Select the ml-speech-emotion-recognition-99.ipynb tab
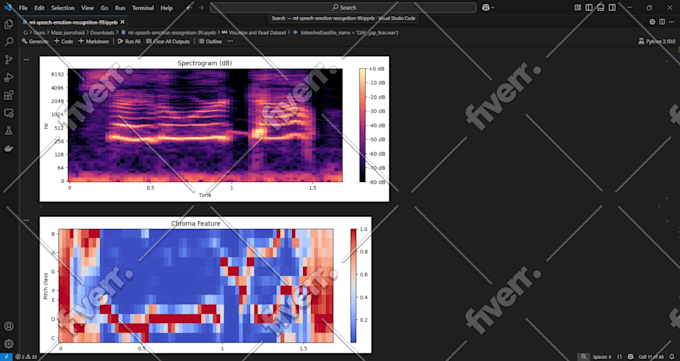 point(73,22)
